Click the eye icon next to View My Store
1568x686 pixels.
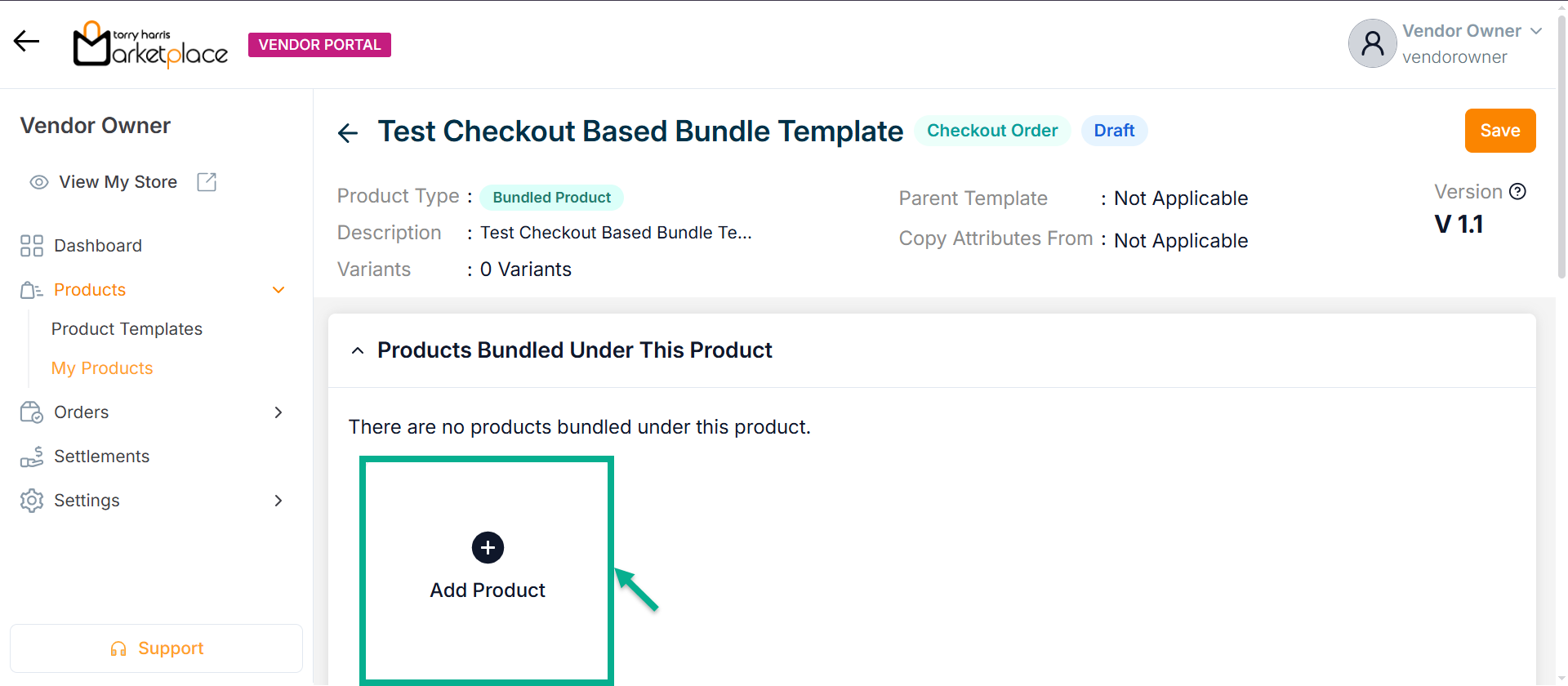point(38,182)
